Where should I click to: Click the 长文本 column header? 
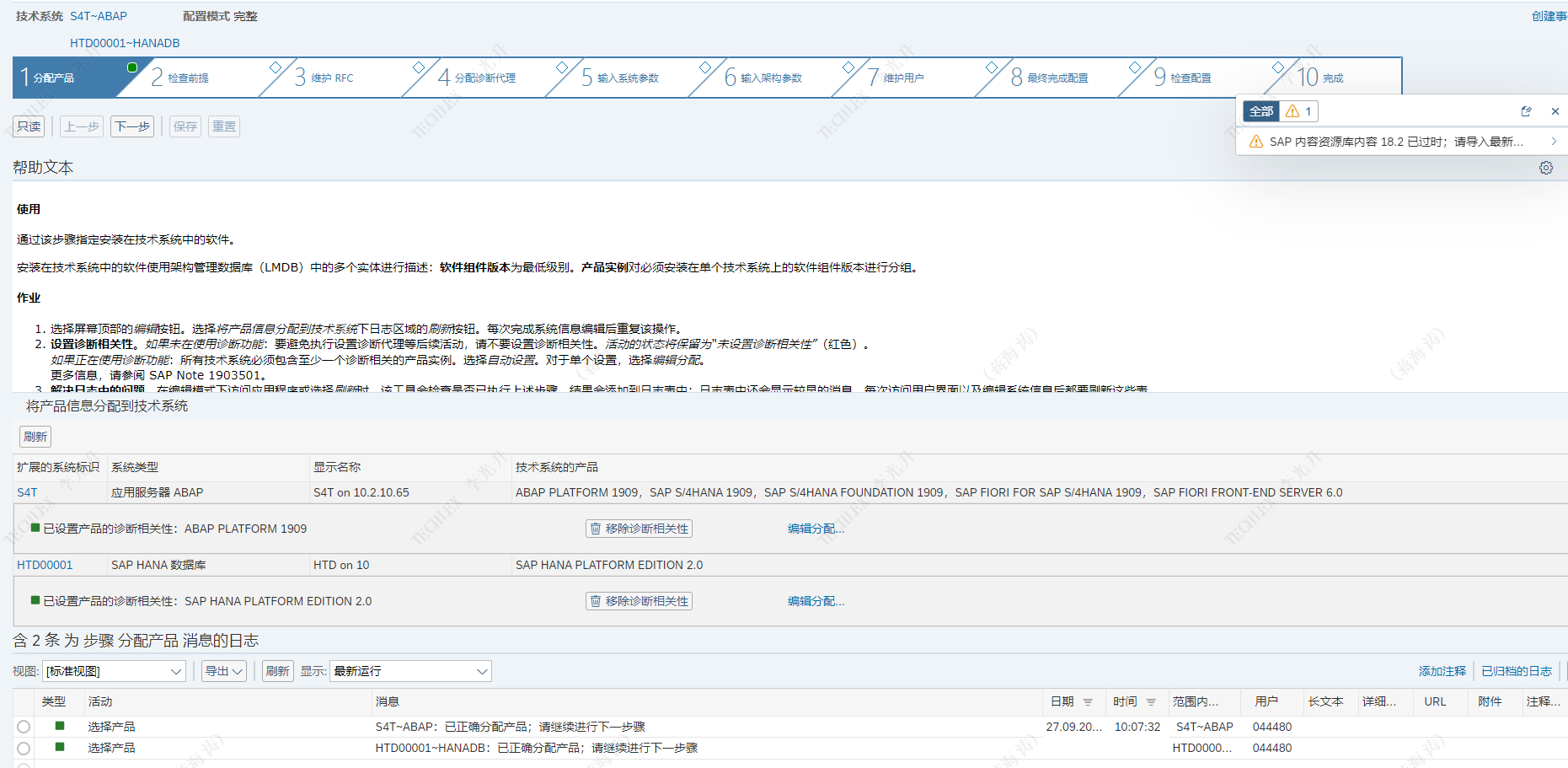(1326, 701)
